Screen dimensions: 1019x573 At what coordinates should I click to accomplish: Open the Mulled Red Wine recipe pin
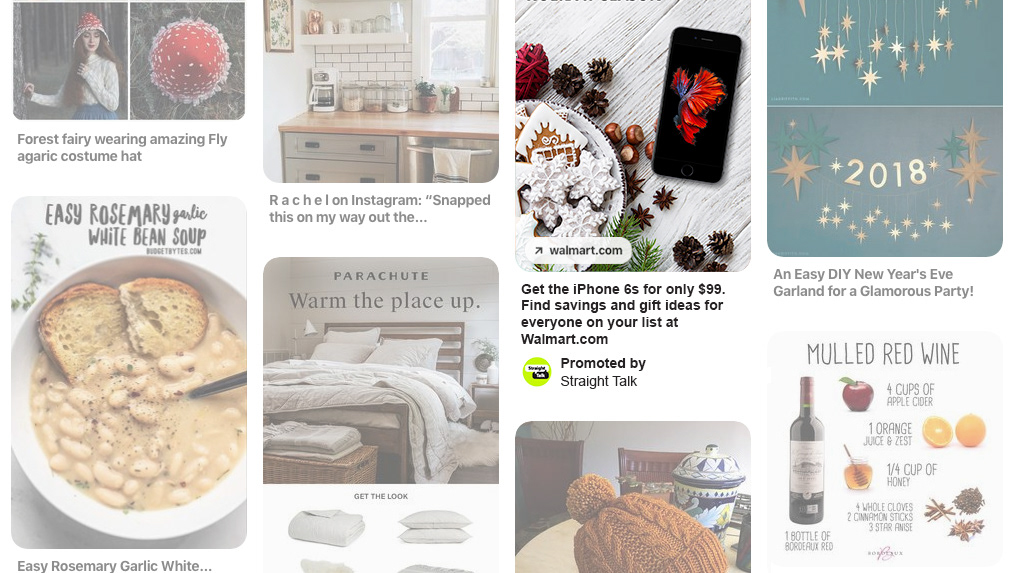884,450
